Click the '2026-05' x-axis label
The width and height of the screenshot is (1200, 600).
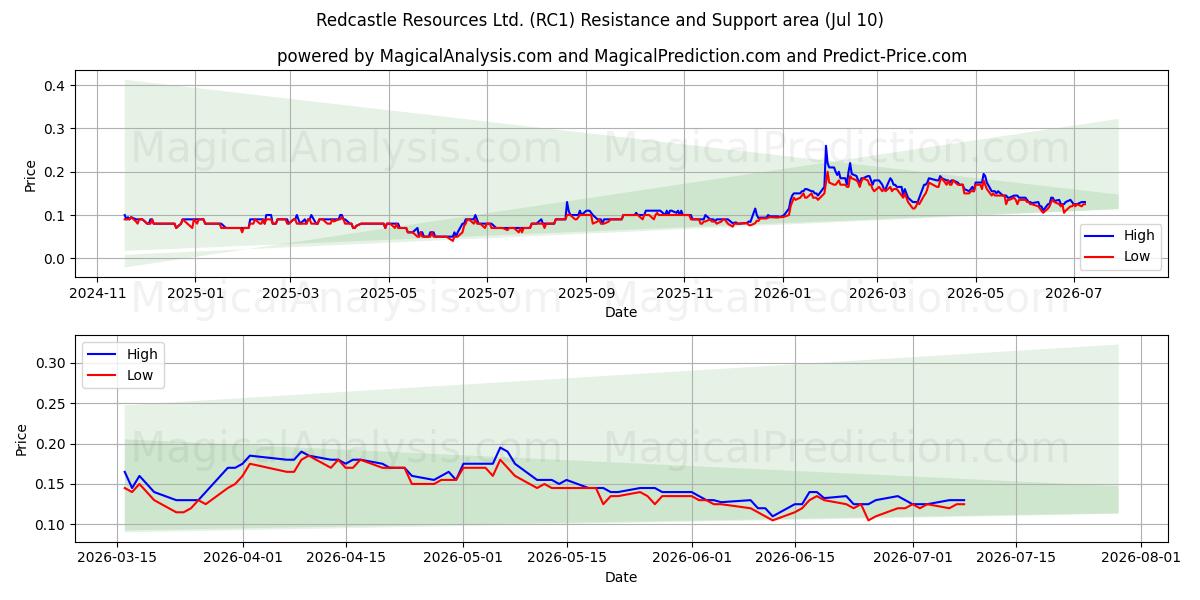[x=976, y=295]
